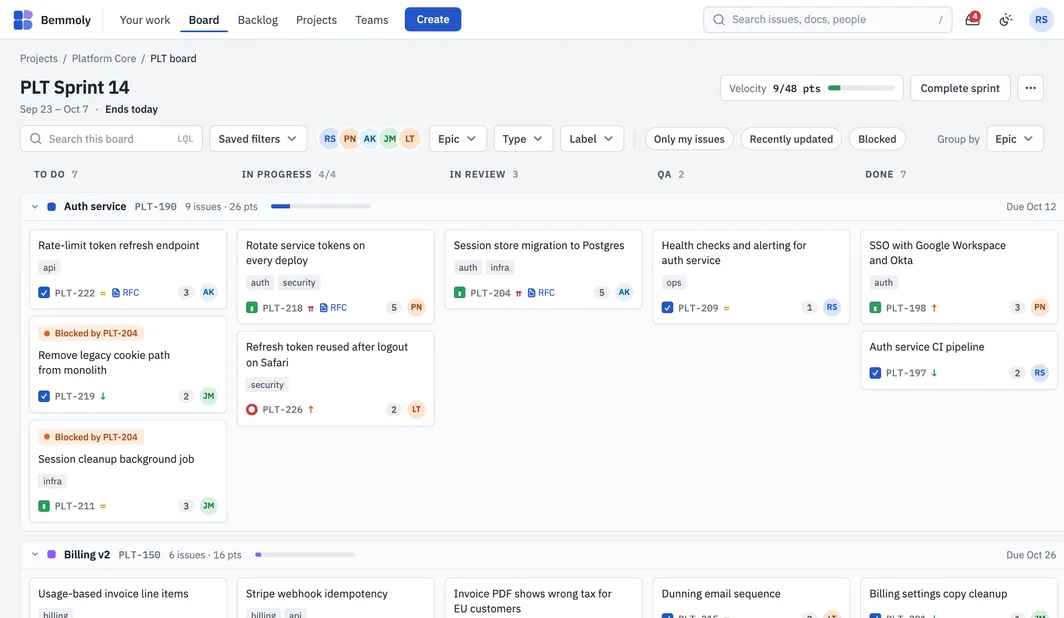Viewport: 1064px width, 618px height.
Task: Click task checkbox icon on PLT-222
Action: pyautogui.click(x=44, y=293)
